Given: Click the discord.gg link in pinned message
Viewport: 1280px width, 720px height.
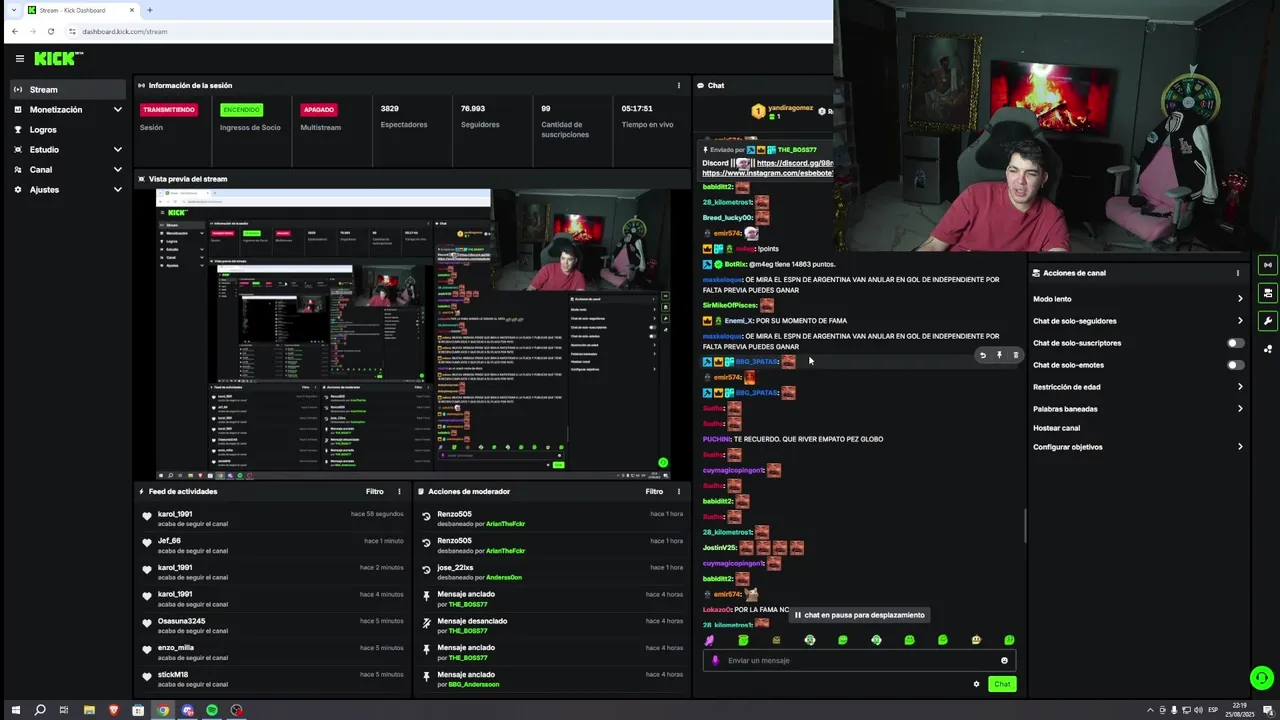Looking at the screenshot, I should (794, 163).
